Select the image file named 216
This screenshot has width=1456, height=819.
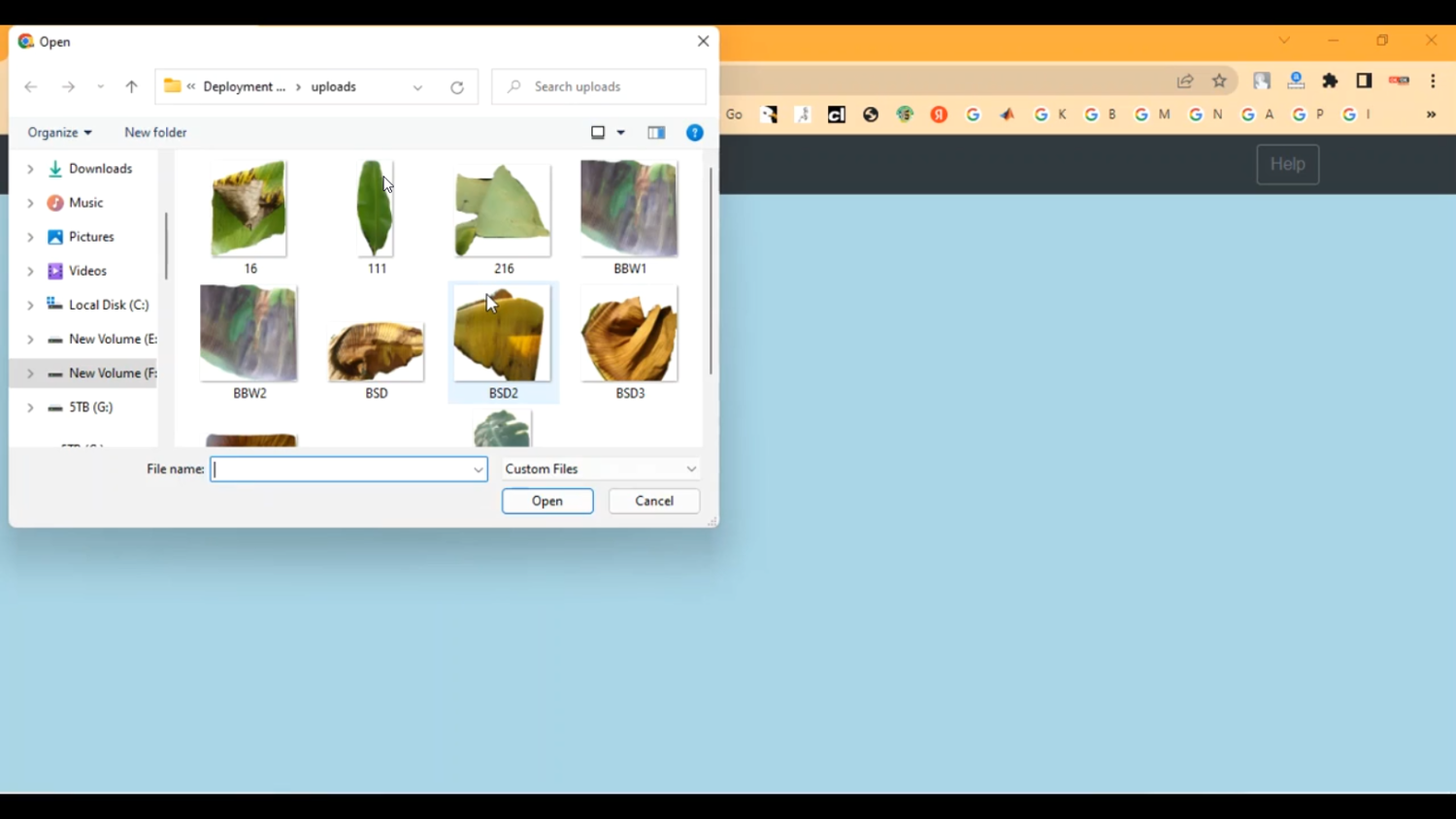pos(503,217)
